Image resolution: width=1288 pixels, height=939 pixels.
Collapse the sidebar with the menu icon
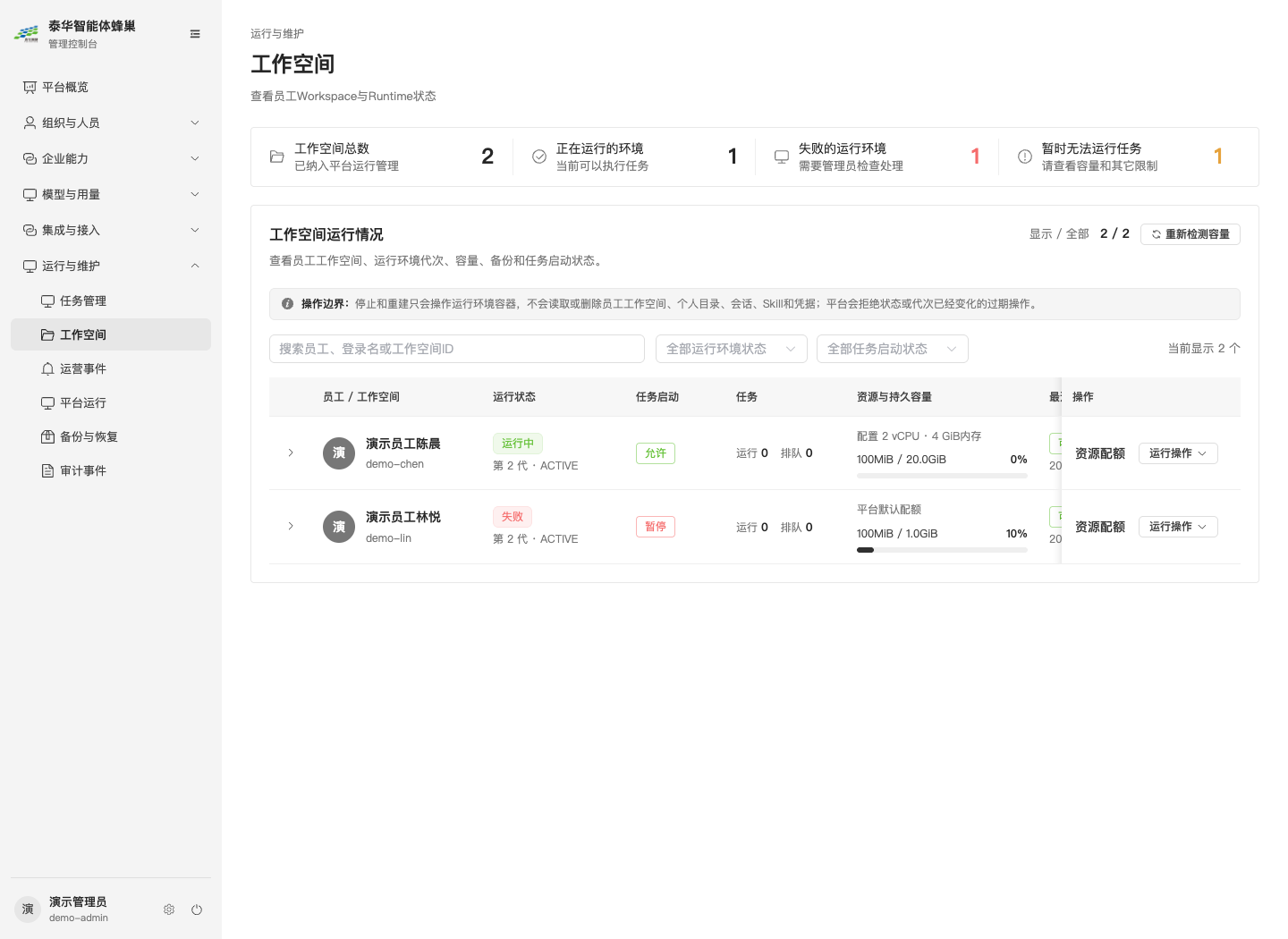195,34
